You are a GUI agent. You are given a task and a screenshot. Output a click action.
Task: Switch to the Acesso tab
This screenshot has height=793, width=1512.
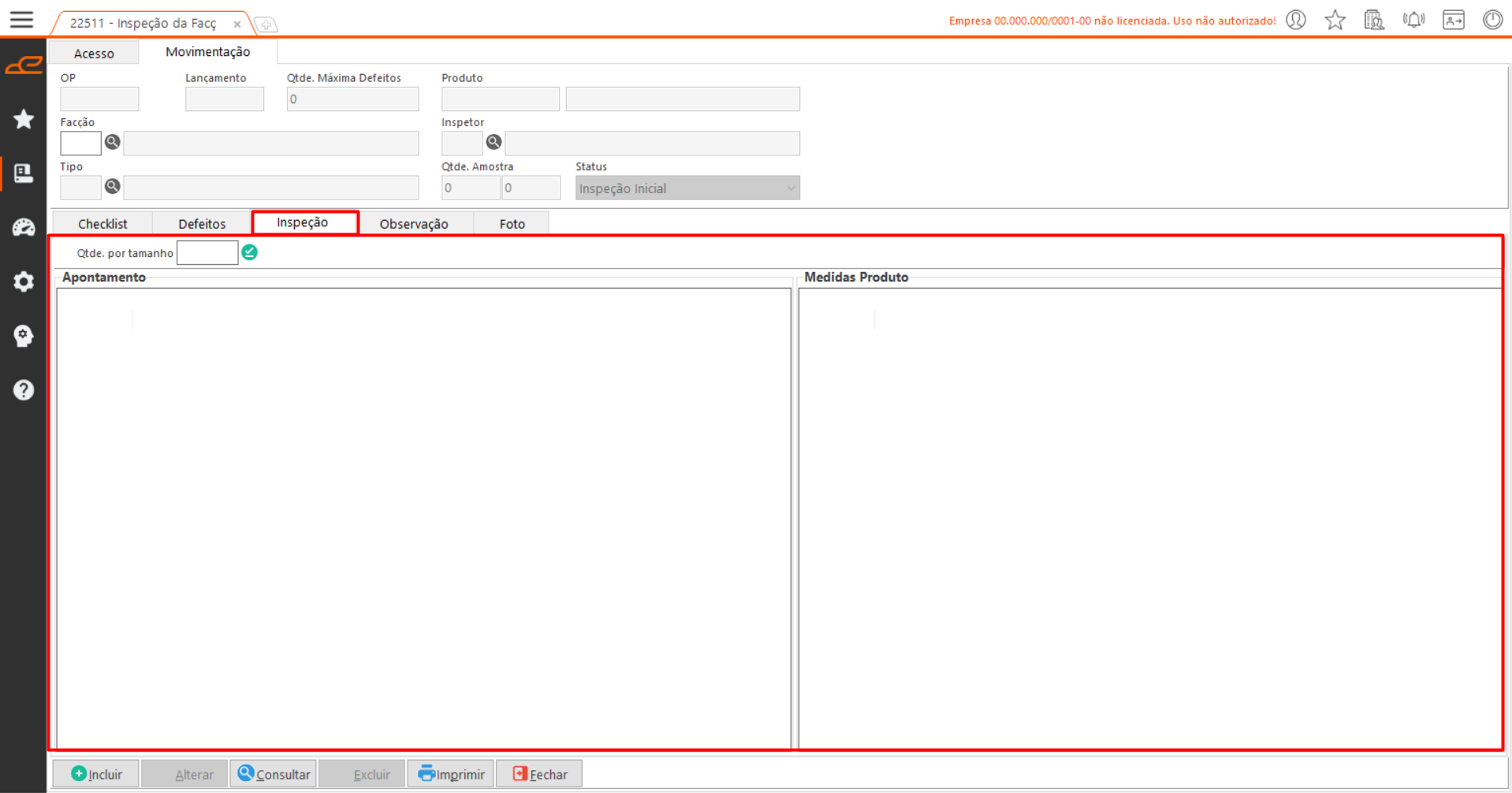coord(94,53)
